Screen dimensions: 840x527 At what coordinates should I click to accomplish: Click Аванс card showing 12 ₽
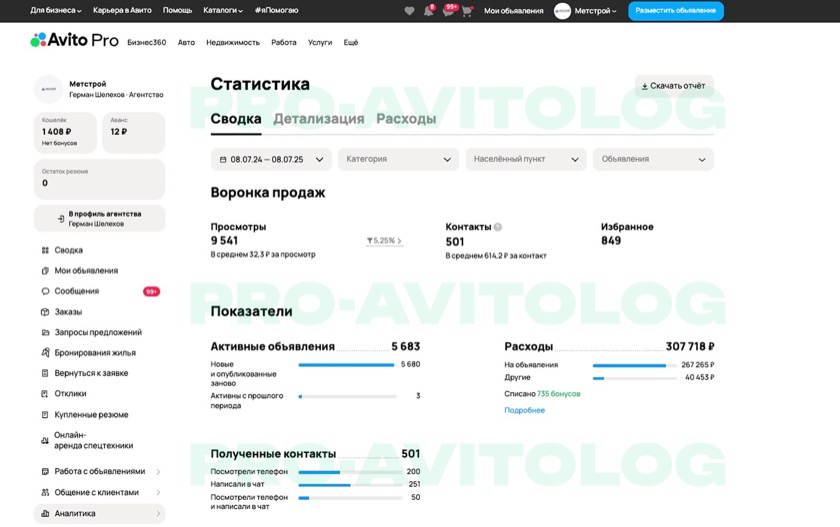point(133,132)
